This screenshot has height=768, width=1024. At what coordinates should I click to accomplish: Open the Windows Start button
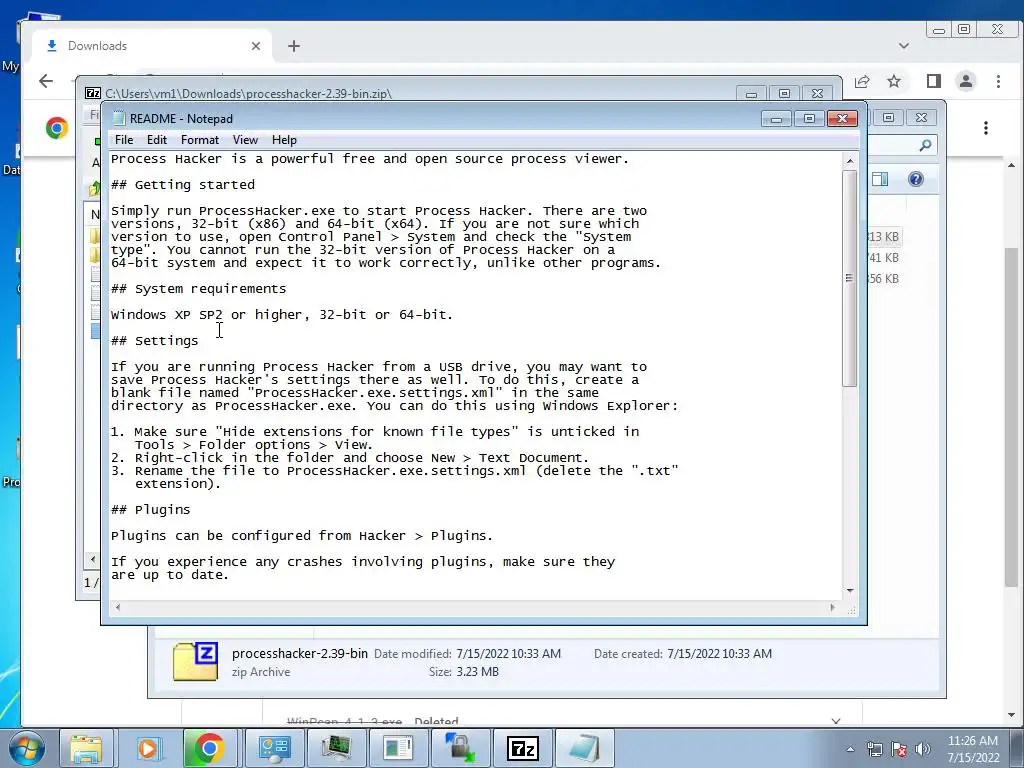click(27, 748)
